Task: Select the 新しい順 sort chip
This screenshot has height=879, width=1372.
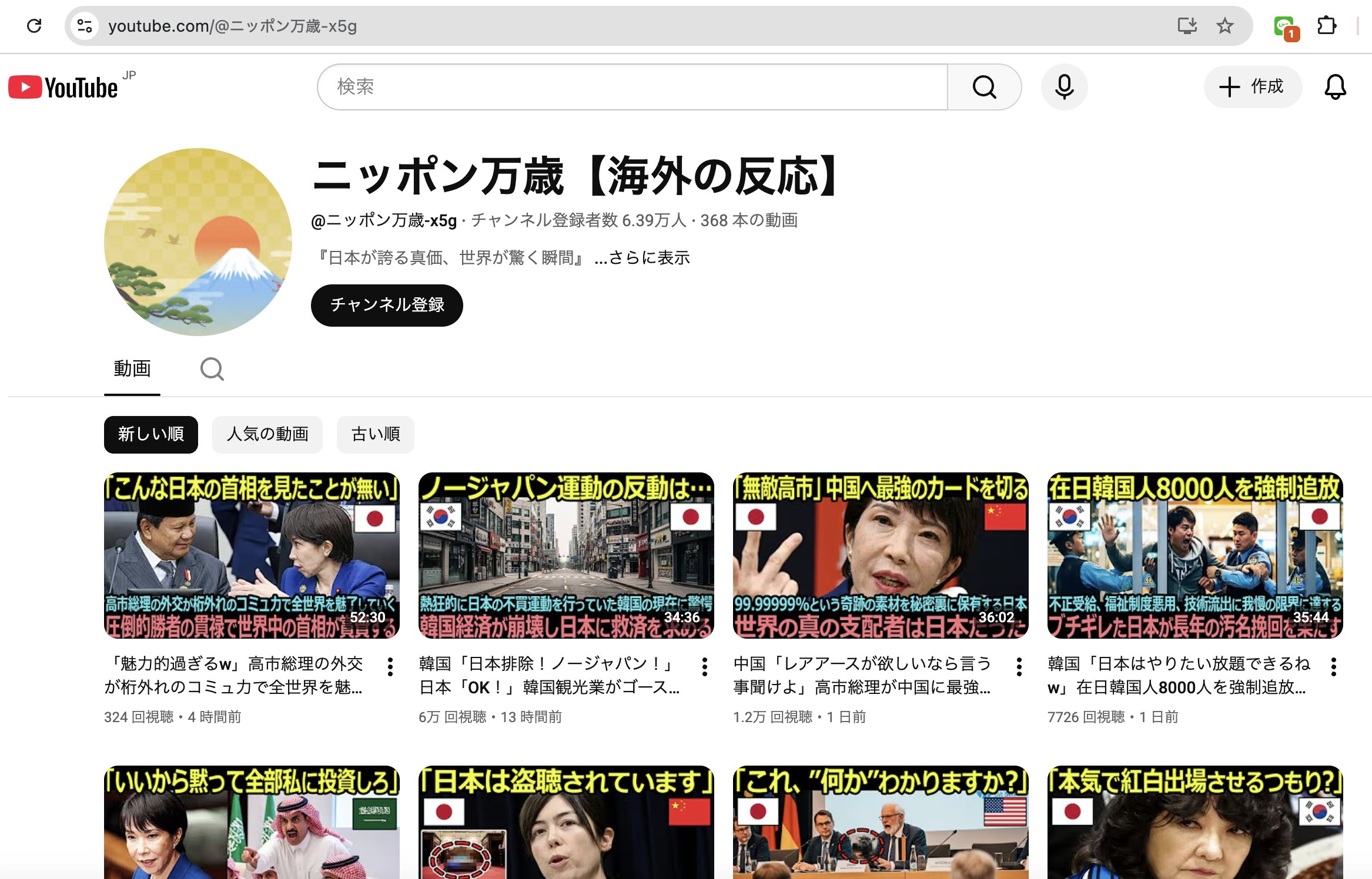Action: point(150,434)
